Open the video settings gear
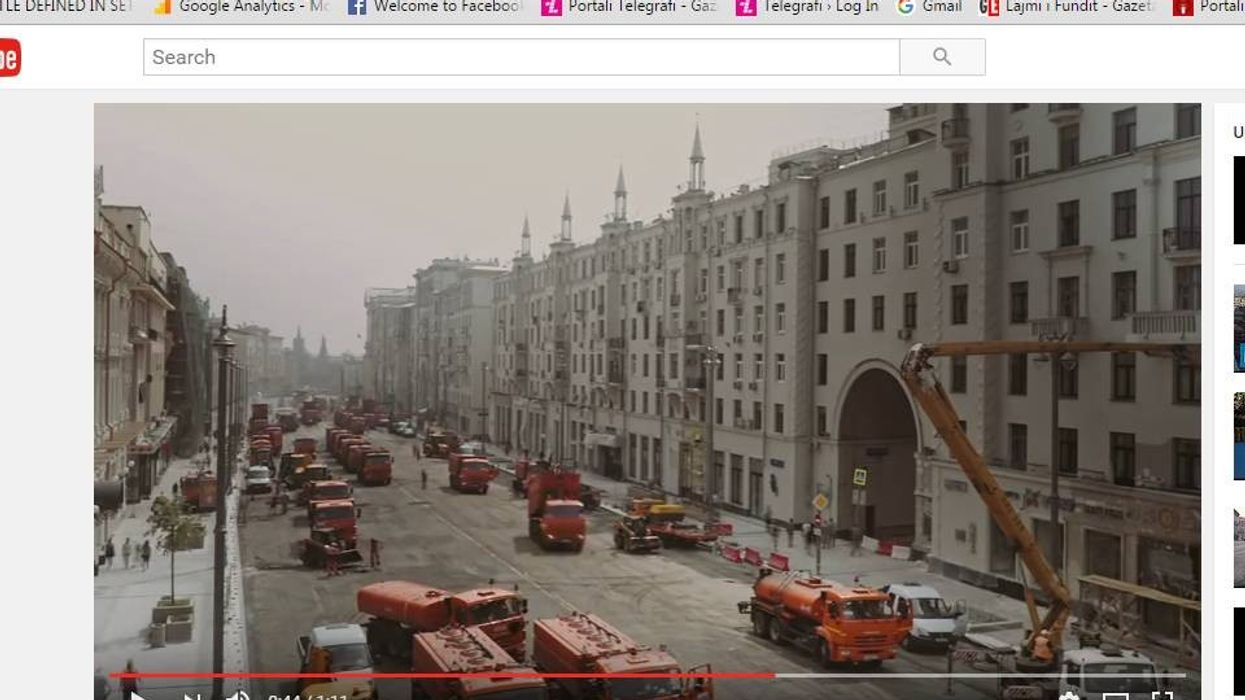The width and height of the screenshot is (1245, 700). (x=1068, y=696)
